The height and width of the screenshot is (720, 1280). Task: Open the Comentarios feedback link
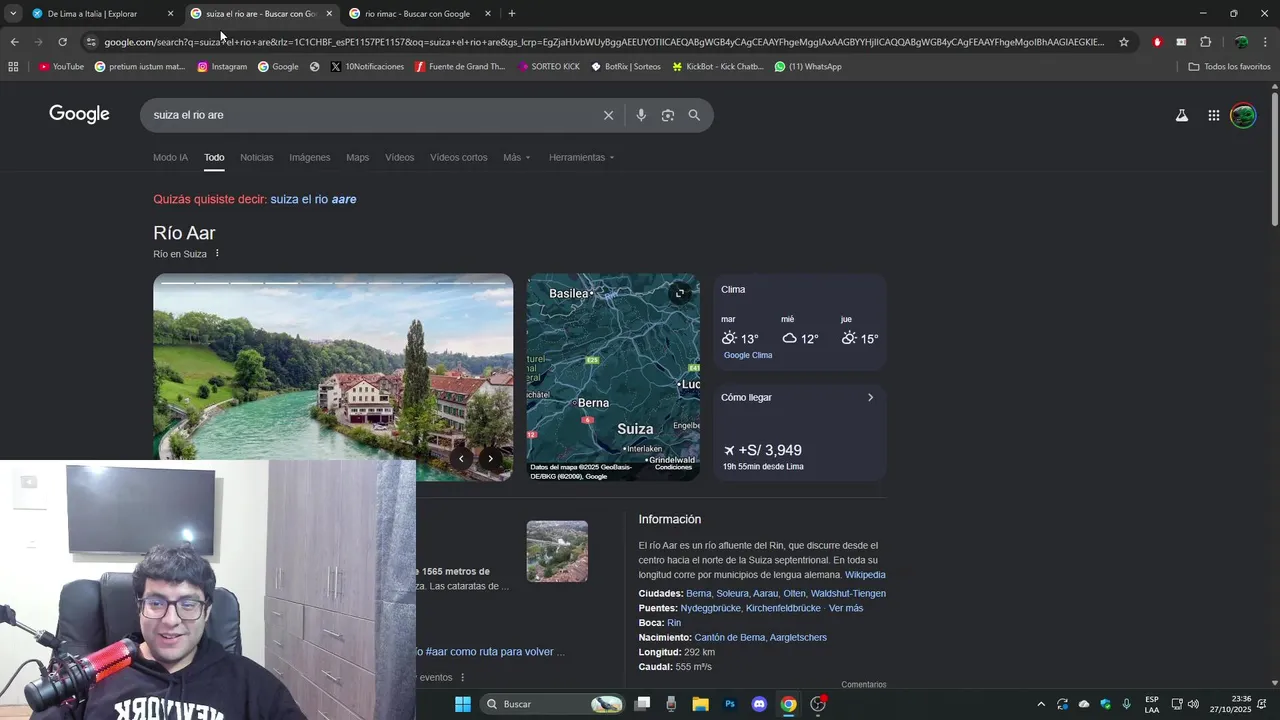864,684
